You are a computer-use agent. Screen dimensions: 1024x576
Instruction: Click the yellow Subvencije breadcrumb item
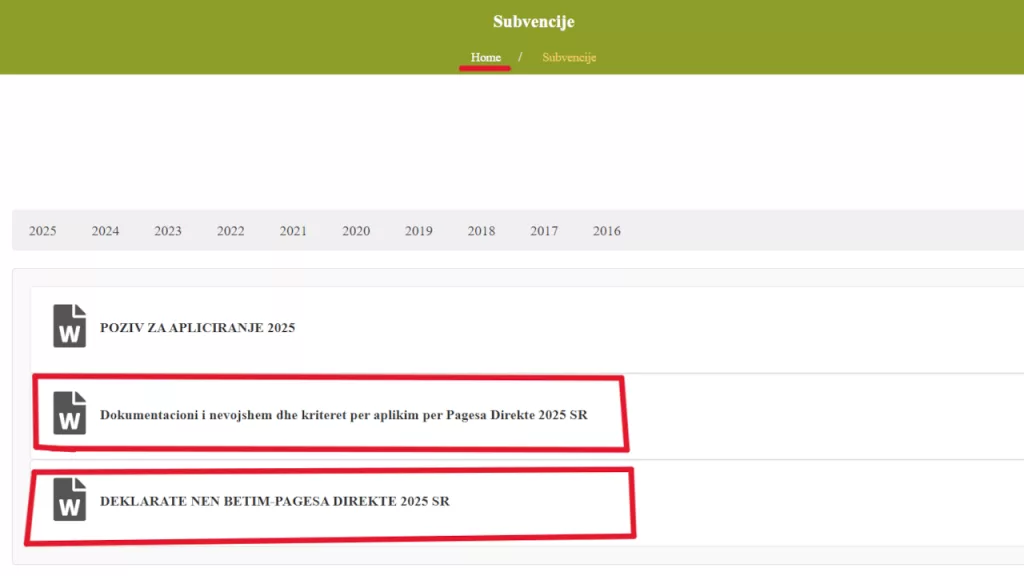click(x=569, y=57)
